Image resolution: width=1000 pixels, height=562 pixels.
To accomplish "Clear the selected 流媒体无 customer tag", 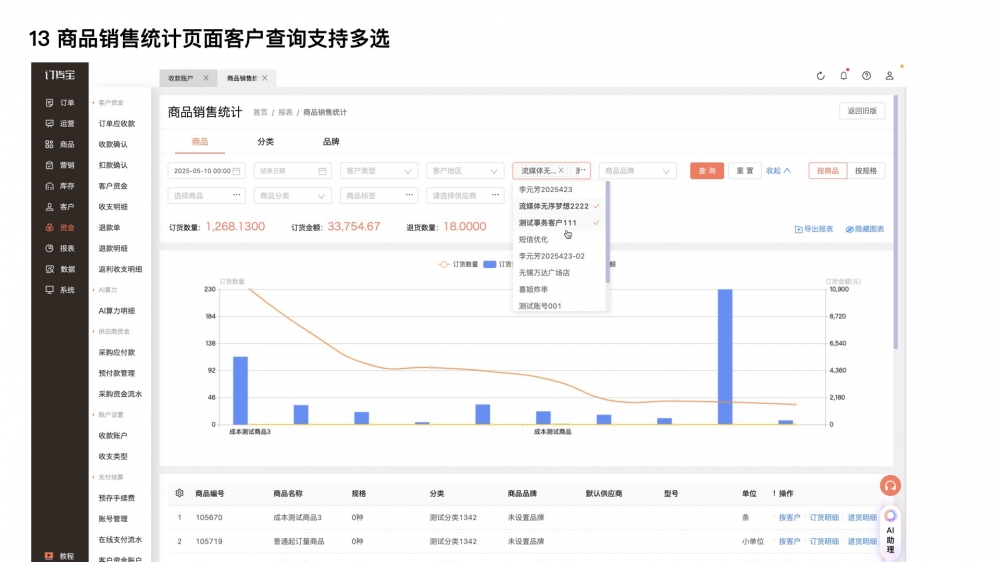I will click(561, 171).
